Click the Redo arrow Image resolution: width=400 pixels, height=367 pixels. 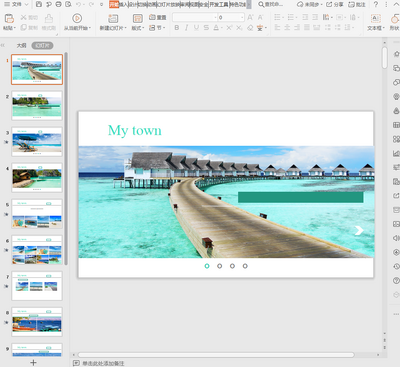coord(91,4)
